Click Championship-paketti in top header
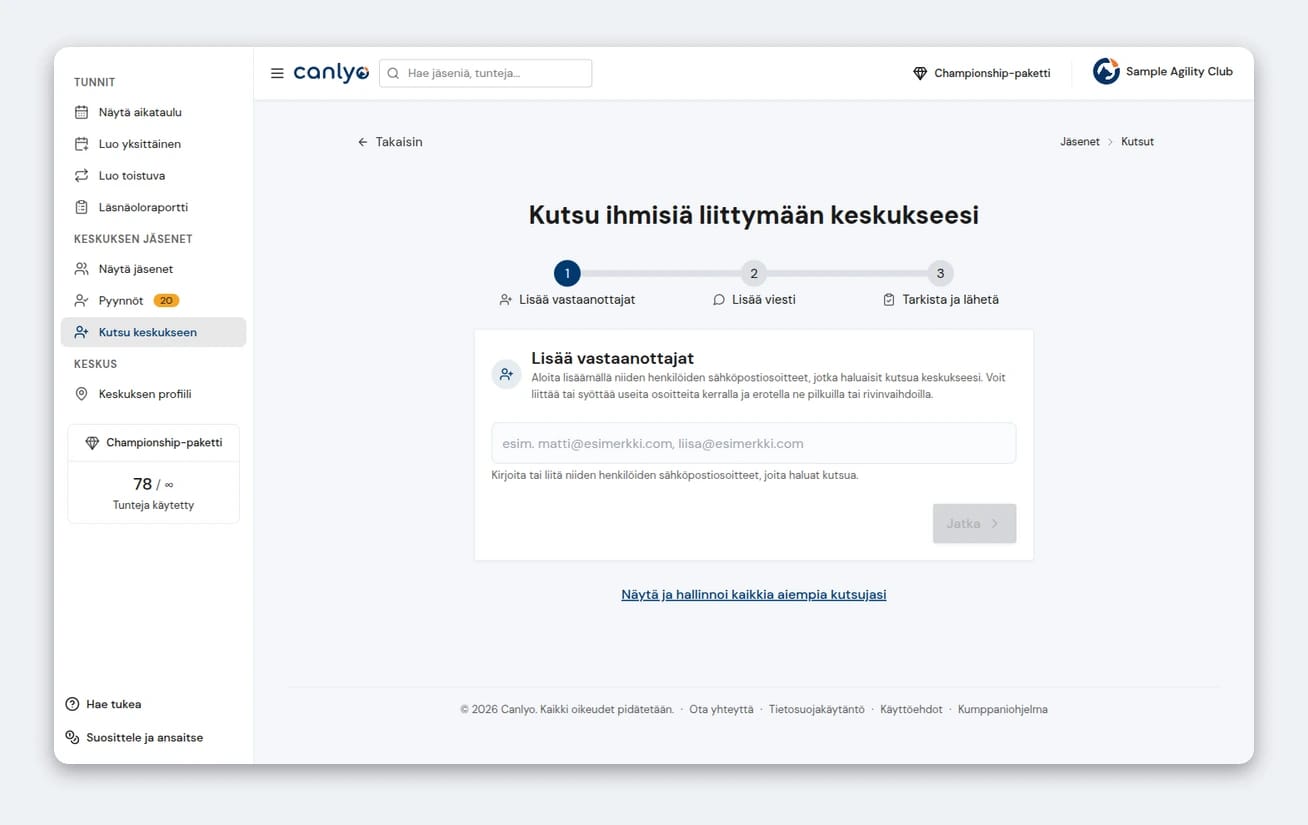The height and width of the screenshot is (825, 1308). point(982,73)
